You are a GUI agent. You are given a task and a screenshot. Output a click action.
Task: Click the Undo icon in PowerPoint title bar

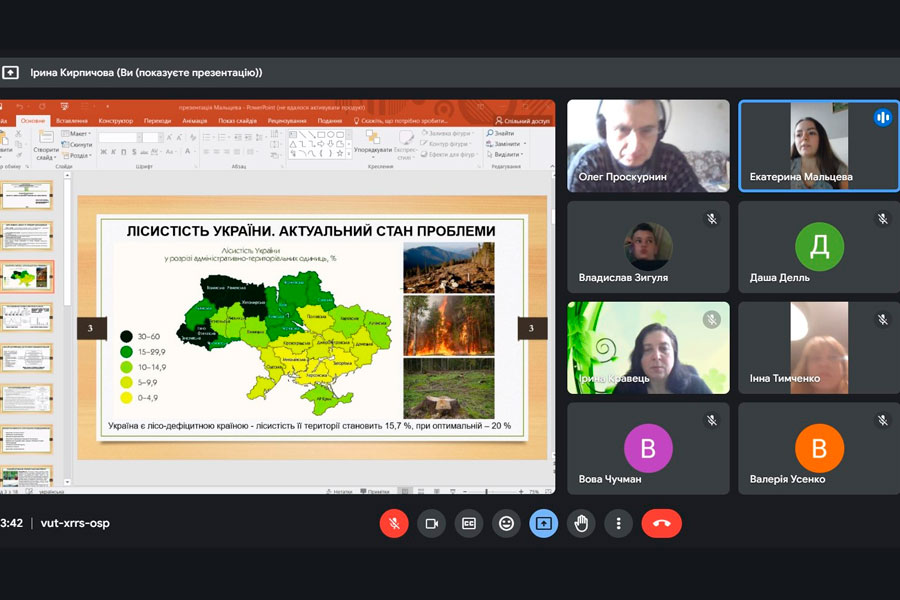click(20, 106)
